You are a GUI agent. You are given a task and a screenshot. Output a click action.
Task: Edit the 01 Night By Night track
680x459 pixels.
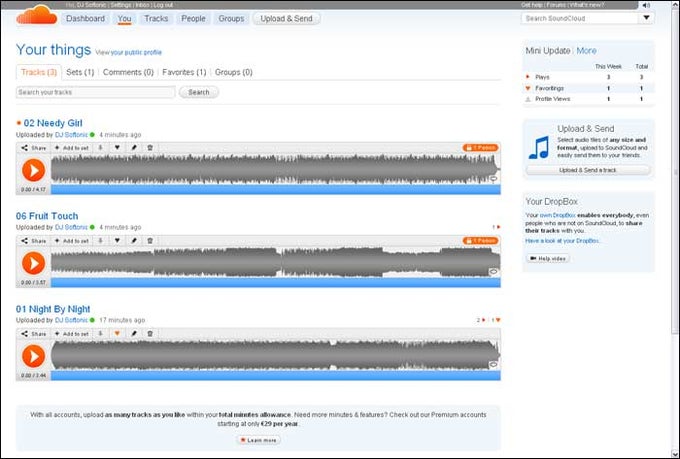(x=134, y=334)
